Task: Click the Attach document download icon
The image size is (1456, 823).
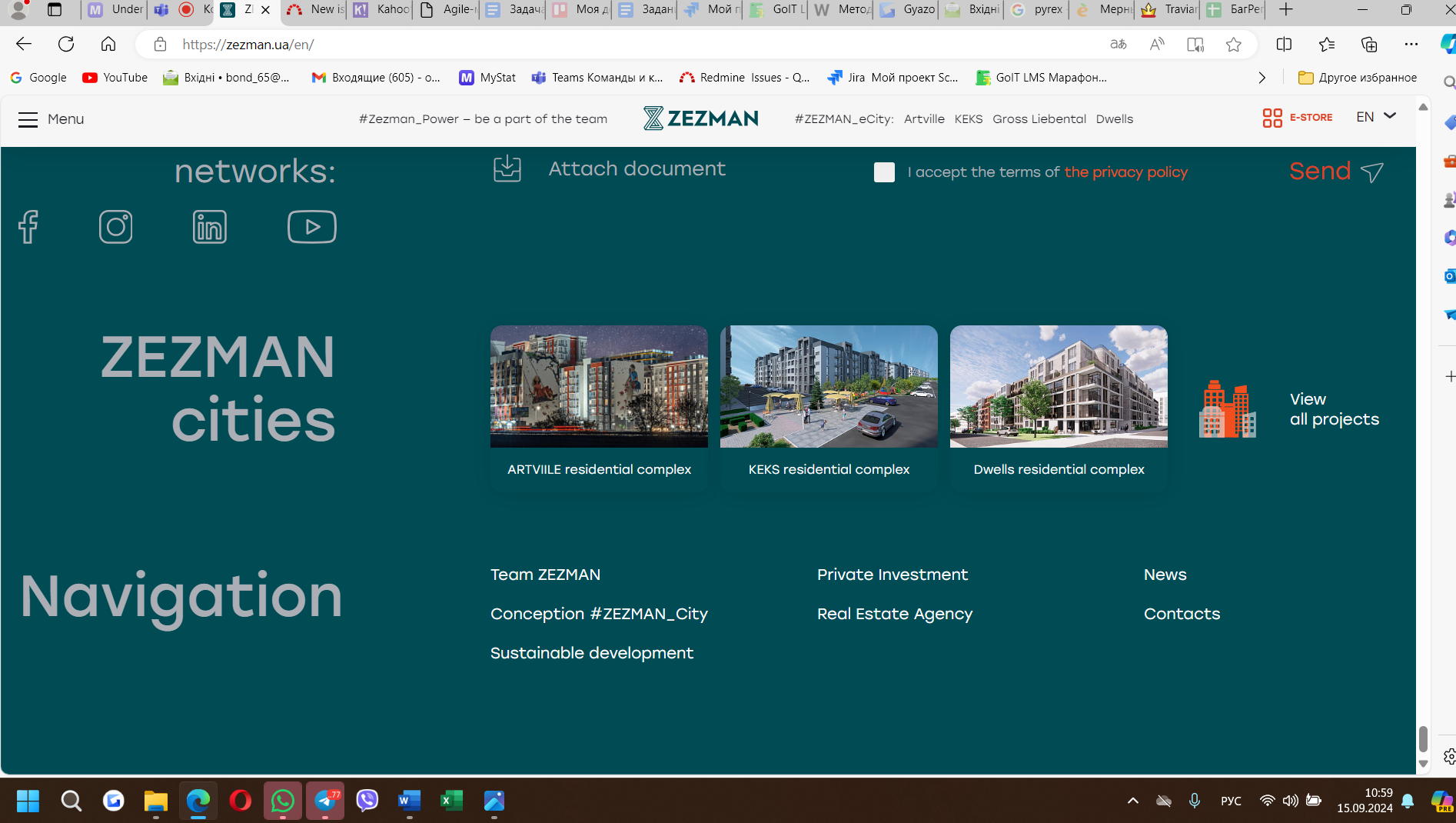Action: (x=507, y=168)
